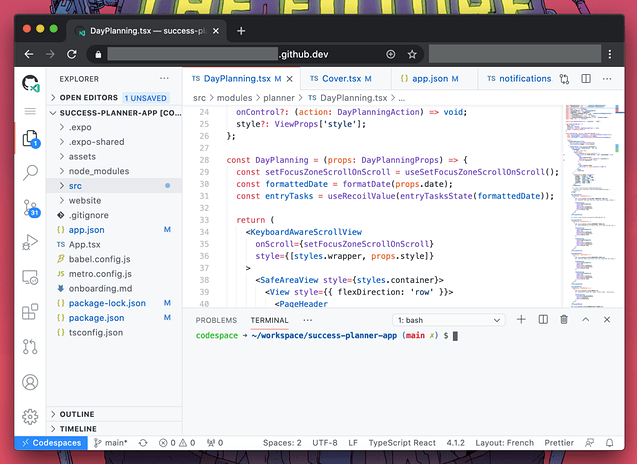Open Explorer Views and More Actions ellipsis
The height and width of the screenshot is (464, 637).
point(164,78)
